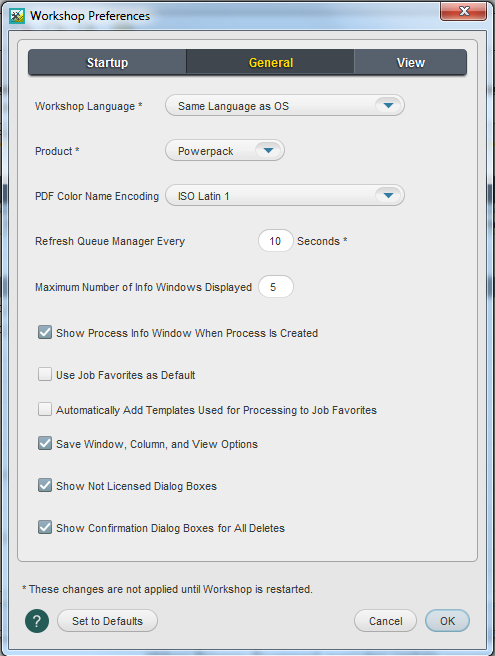Click the PDF Color Name Encoding arrow
The image size is (495, 656).
click(x=388, y=195)
